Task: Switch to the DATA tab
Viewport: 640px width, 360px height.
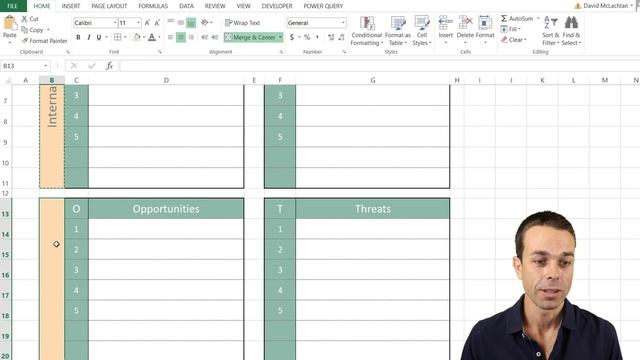Action: tap(186, 6)
